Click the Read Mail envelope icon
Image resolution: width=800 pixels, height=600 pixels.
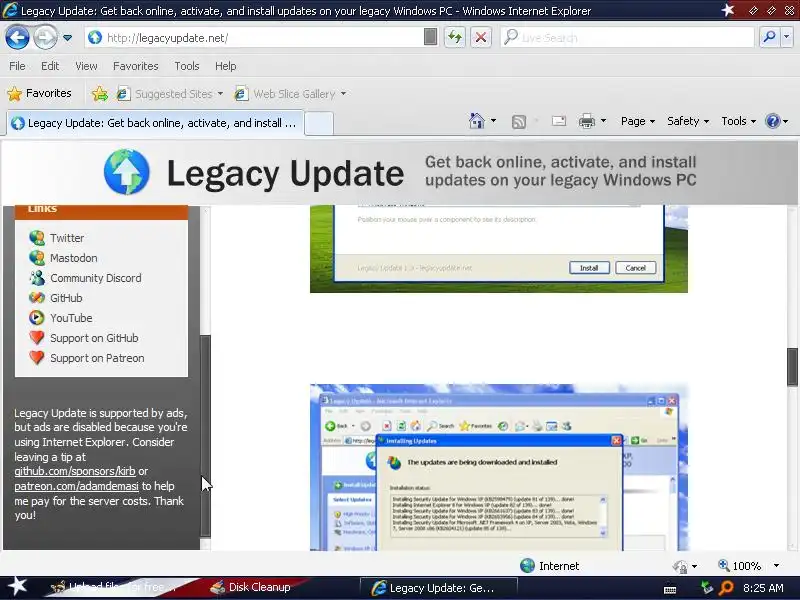coord(559,121)
